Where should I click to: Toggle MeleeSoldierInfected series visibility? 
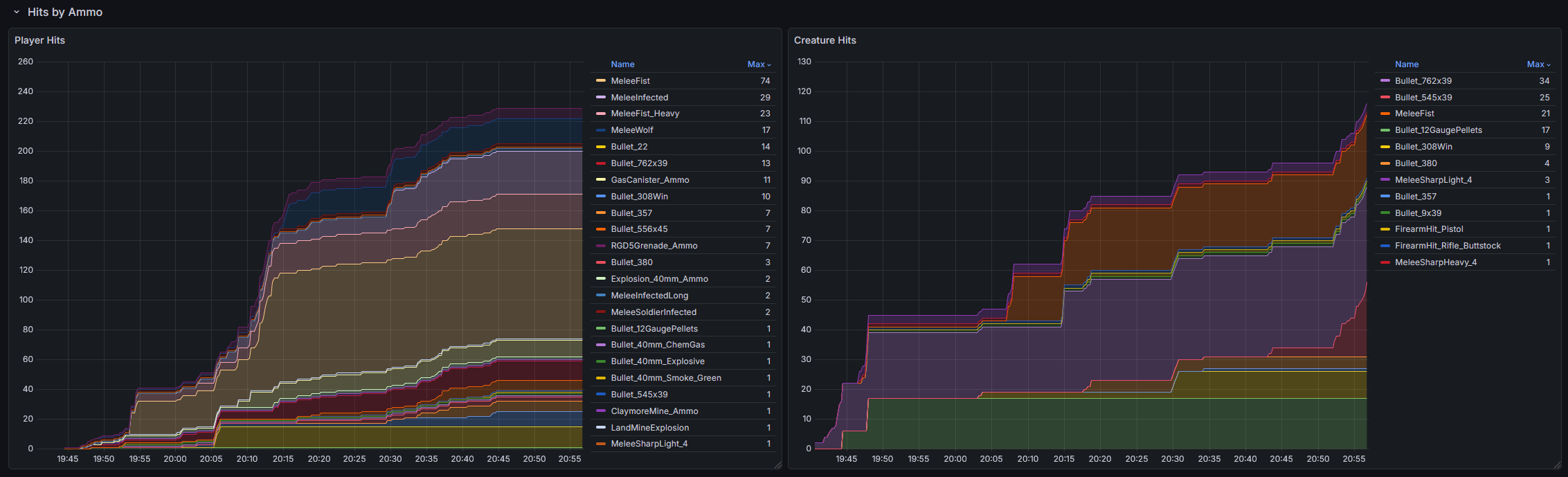(654, 312)
